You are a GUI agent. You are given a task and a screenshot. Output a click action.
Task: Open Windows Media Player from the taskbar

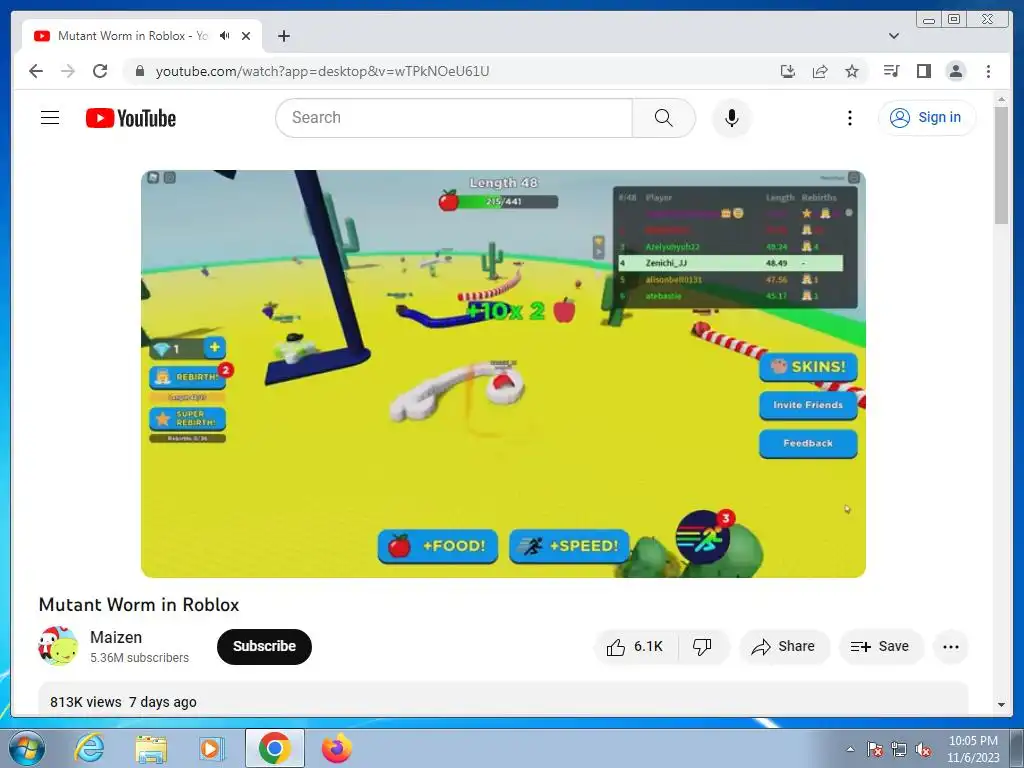(212, 748)
